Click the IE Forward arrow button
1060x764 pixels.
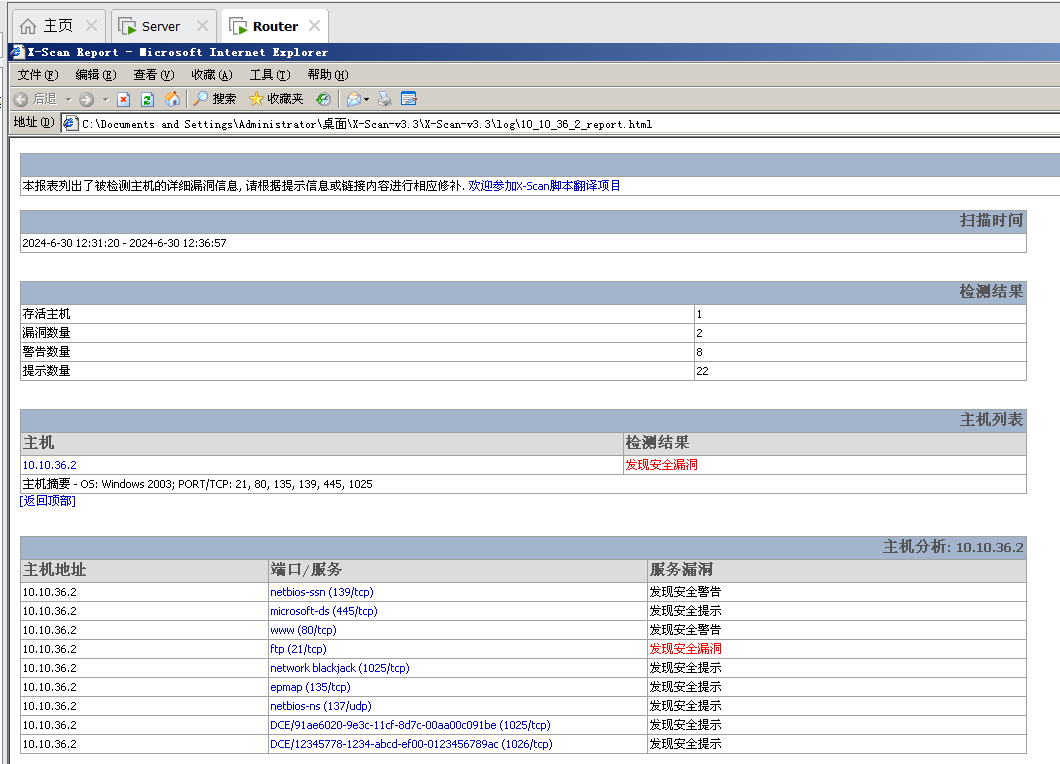87,99
